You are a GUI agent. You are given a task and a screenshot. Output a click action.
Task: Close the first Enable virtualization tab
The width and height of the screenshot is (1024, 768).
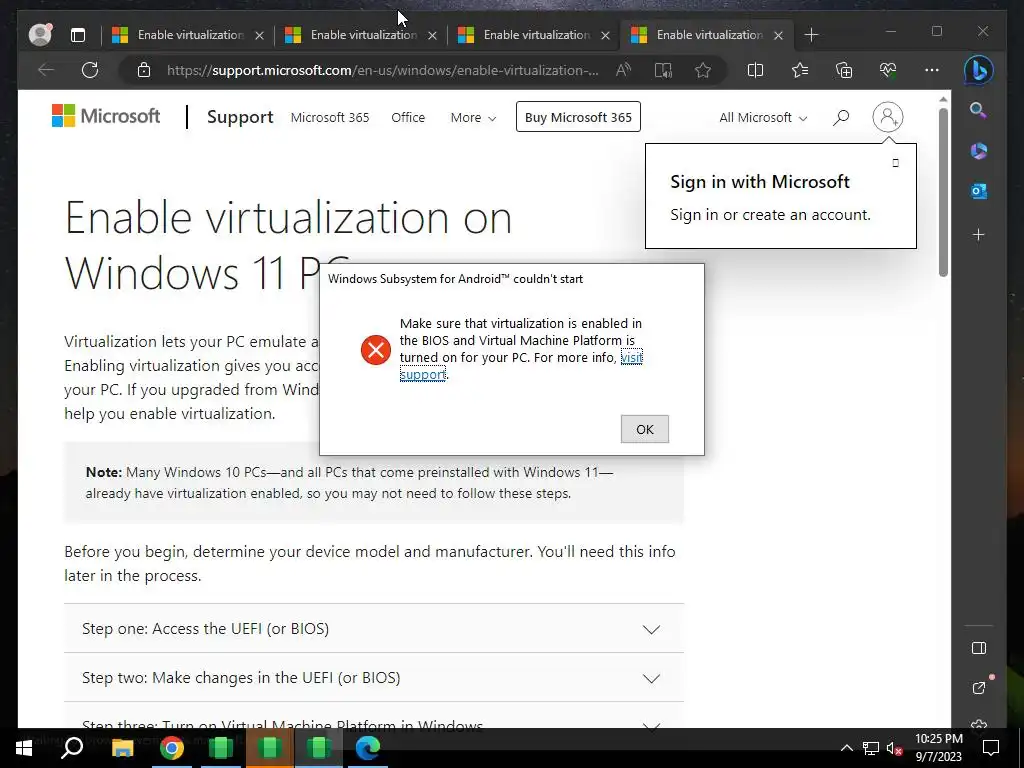259,35
